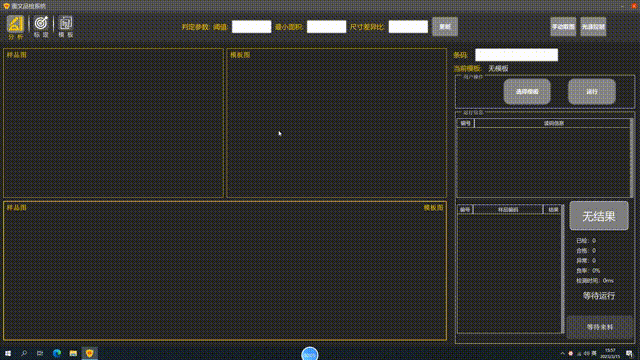Open the 模板 template icon
Image resolution: width=640 pixels, height=360 pixels.
[x=65, y=27]
